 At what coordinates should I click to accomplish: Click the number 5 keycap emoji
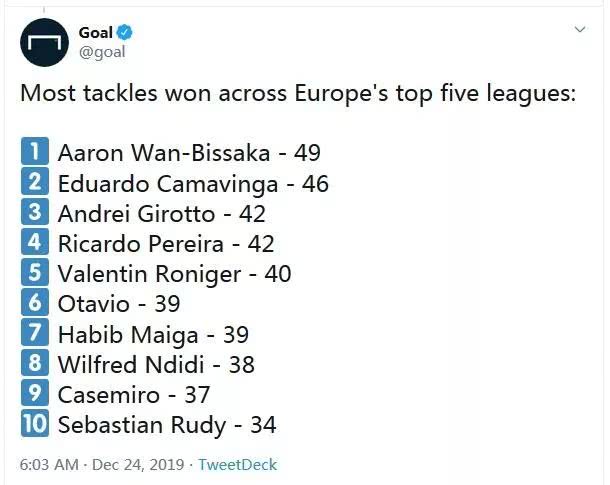pyautogui.click(x=35, y=272)
